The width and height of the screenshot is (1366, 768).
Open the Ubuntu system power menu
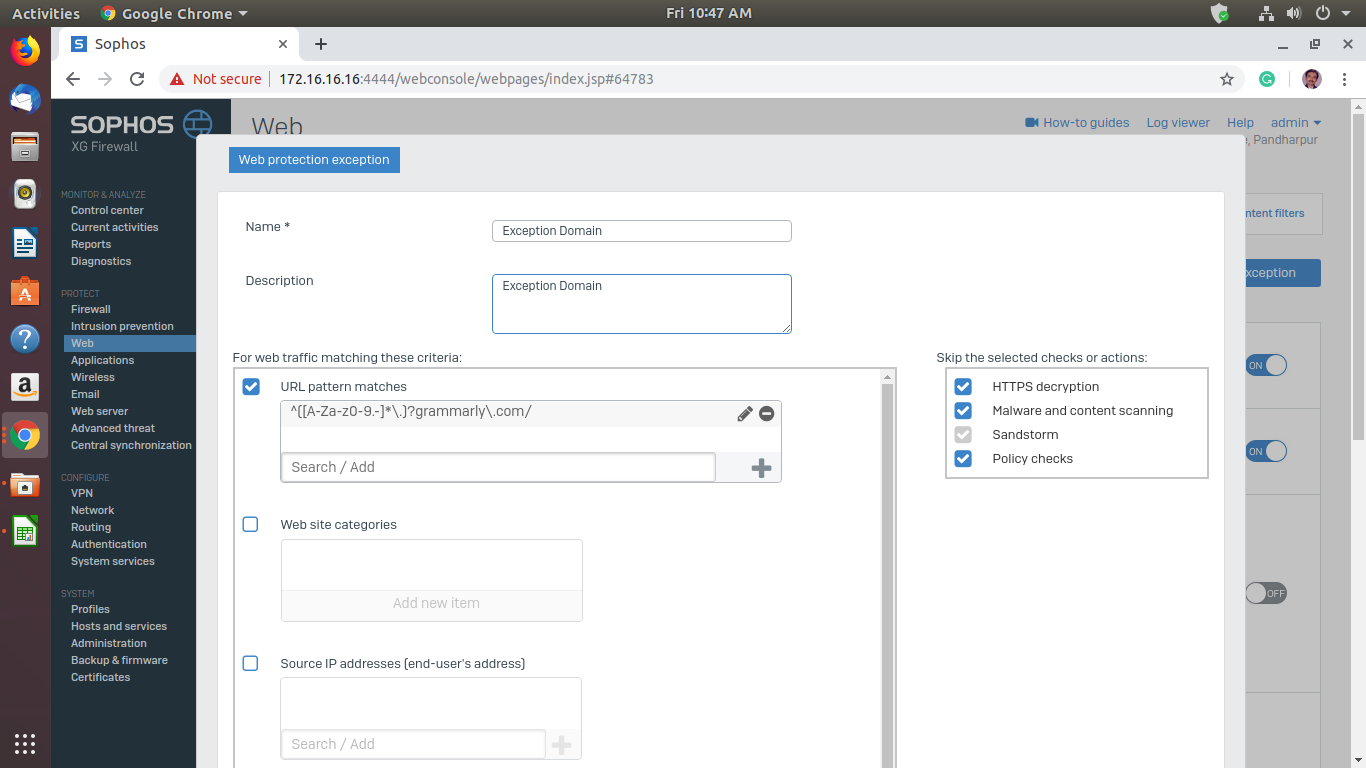[x=1328, y=13]
